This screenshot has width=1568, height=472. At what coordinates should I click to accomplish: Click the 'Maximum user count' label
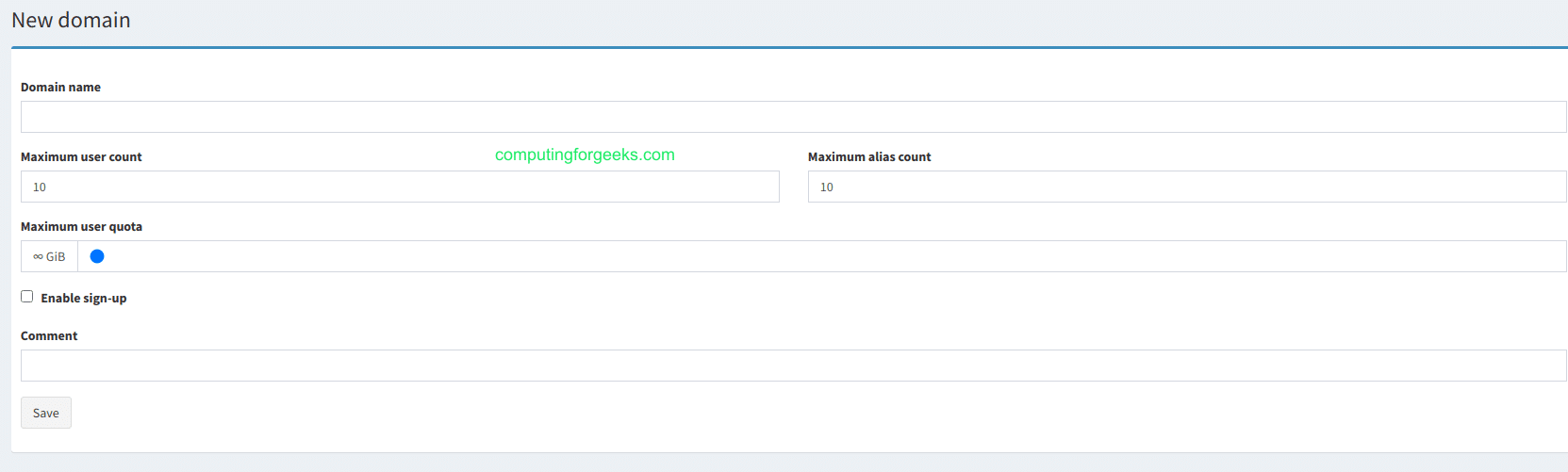coord(81,156)
